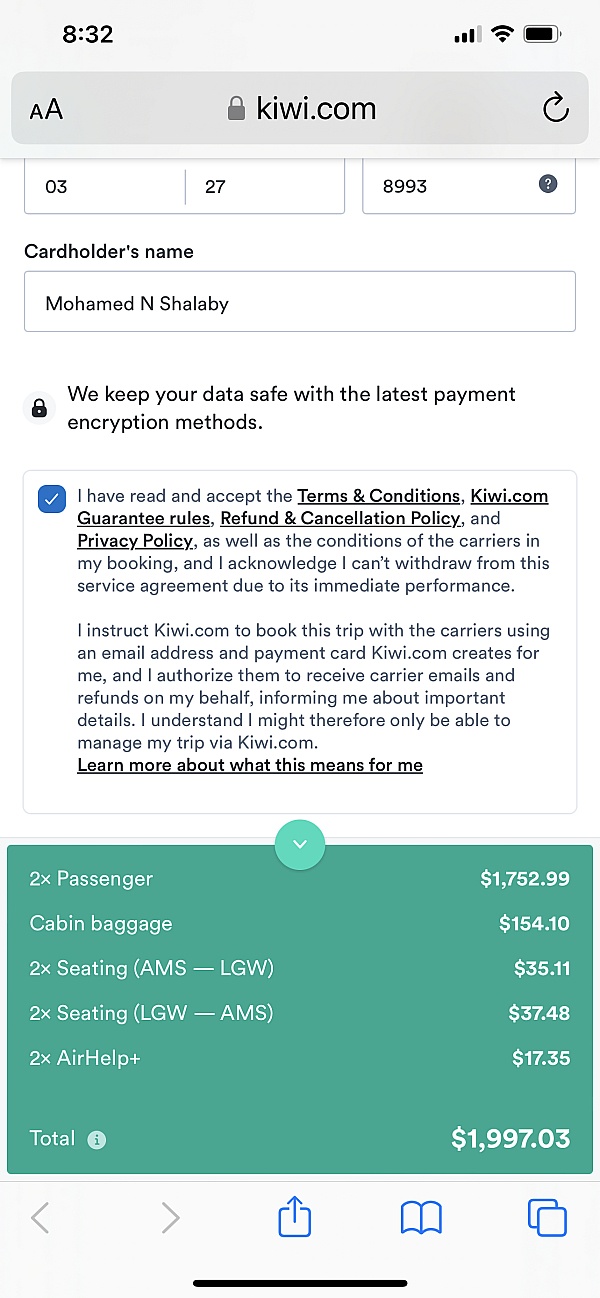Screen dimensions: 600x1298
Task: Tap the padlock icon beside kiwi.com
Action: (234, 108)
